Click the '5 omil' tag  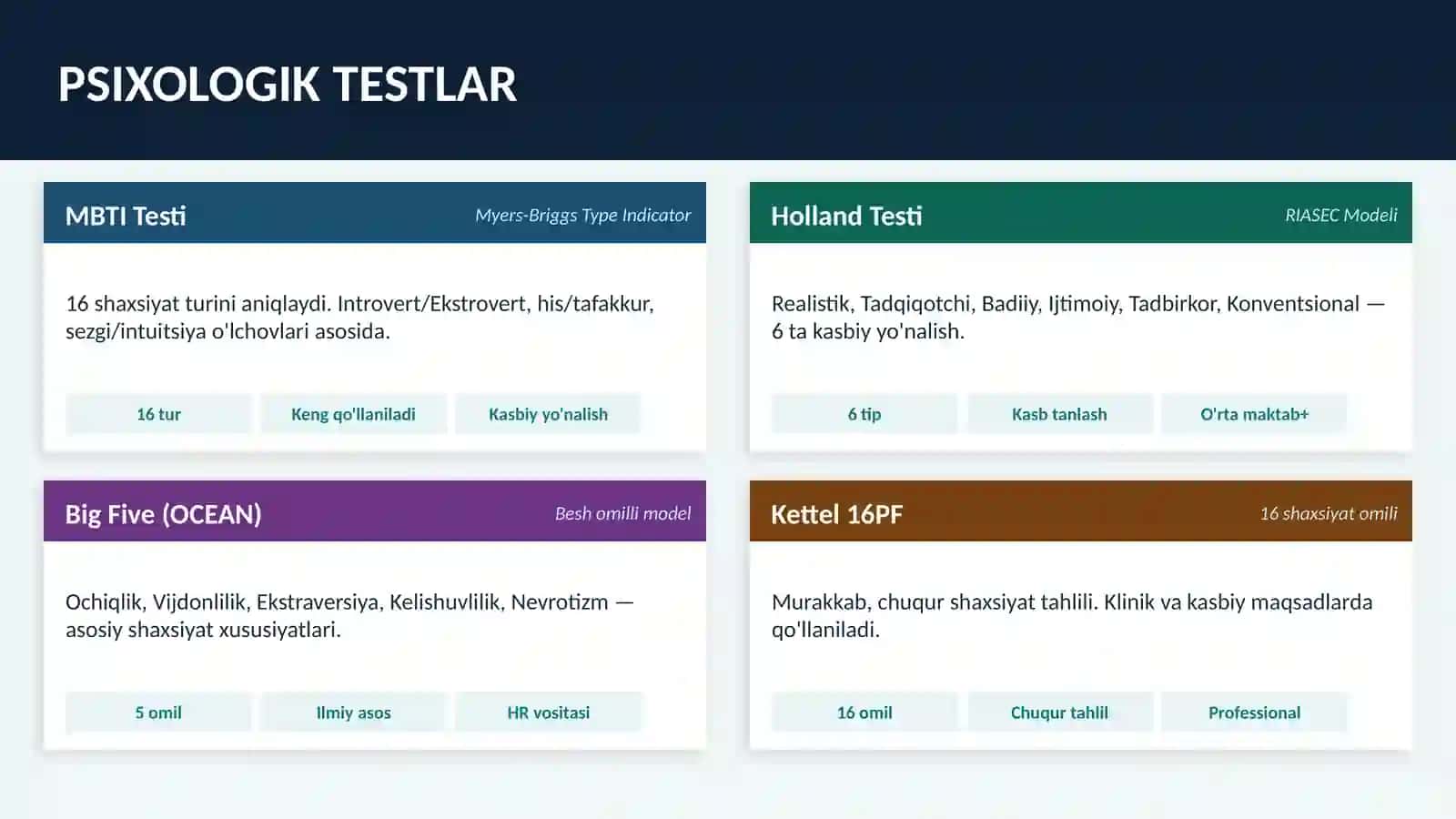[x=158, y=713]
